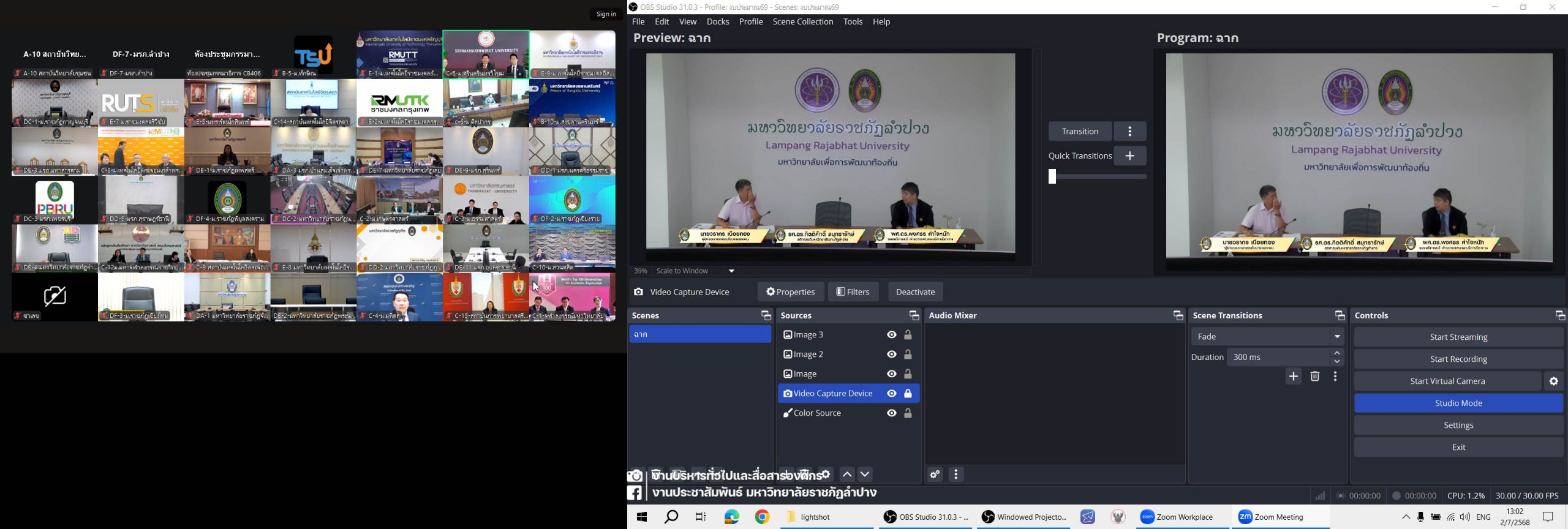Image resolution: width=1568 pixels, height=529 pixels.
Task: Open the View menu
Action: click(x=688, y=21)
